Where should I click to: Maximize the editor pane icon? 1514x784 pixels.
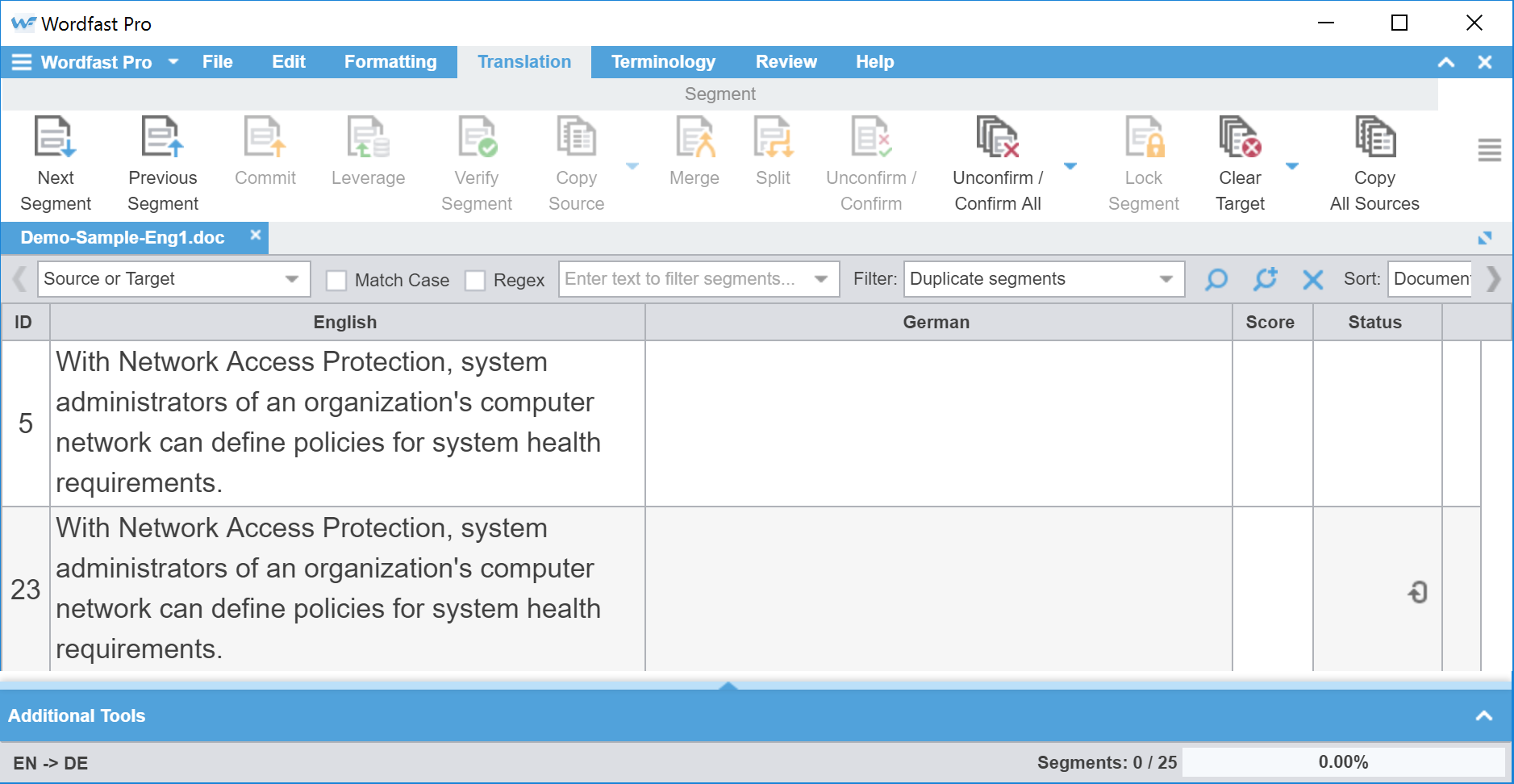coord(1485,238)
